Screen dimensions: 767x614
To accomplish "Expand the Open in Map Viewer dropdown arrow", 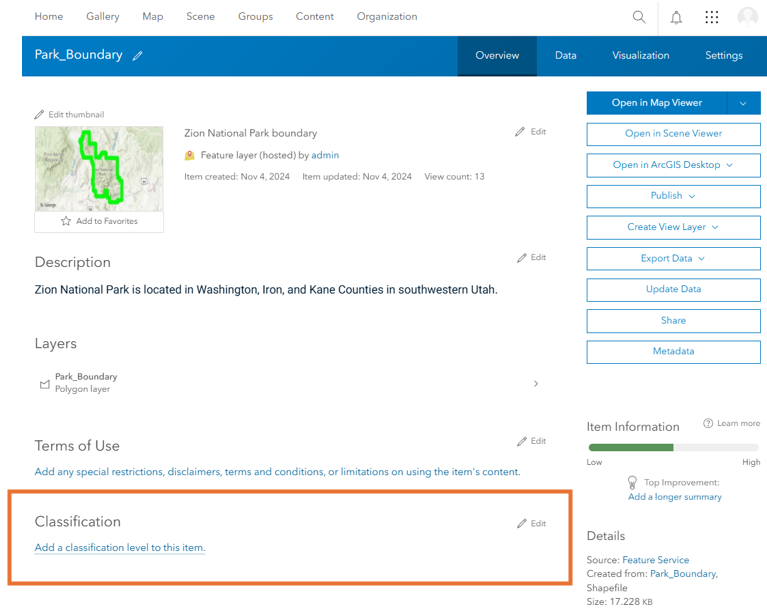I will coord(744,103).
